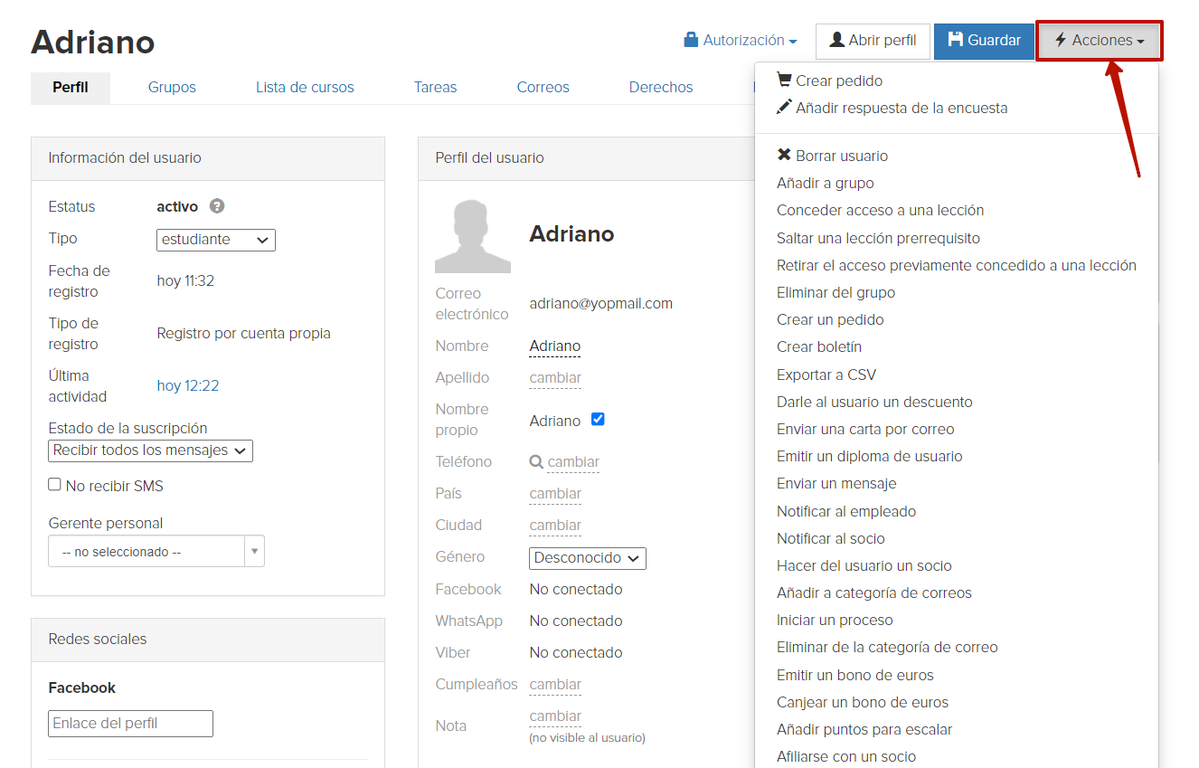This screenshot has width=1199, height=768.
Task: Choose Emitir un diploma de usuario
Action: point(869,457)
